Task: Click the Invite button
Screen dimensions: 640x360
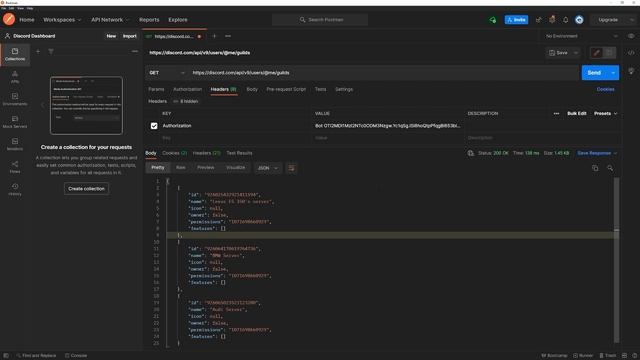Action: click(x=516, y=20)
